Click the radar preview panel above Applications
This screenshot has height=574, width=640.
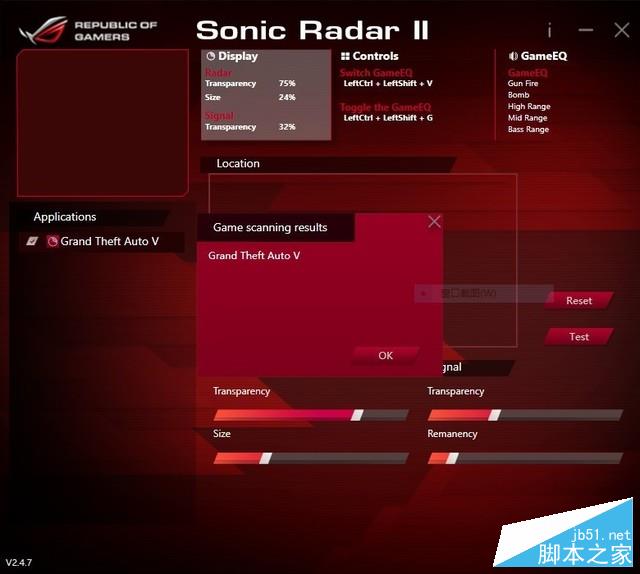click(102, 123)
